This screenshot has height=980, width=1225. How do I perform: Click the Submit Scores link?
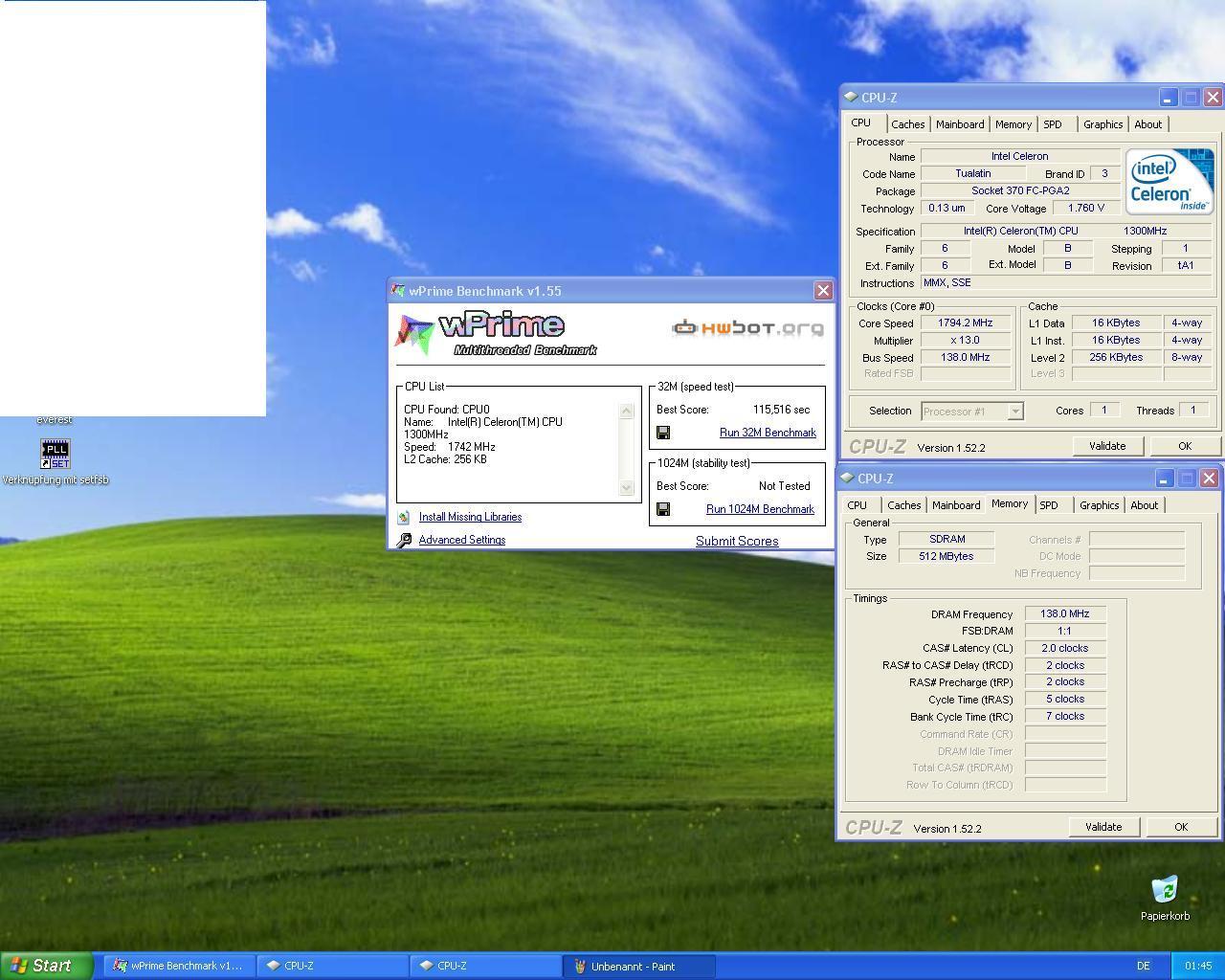(737, 541)
